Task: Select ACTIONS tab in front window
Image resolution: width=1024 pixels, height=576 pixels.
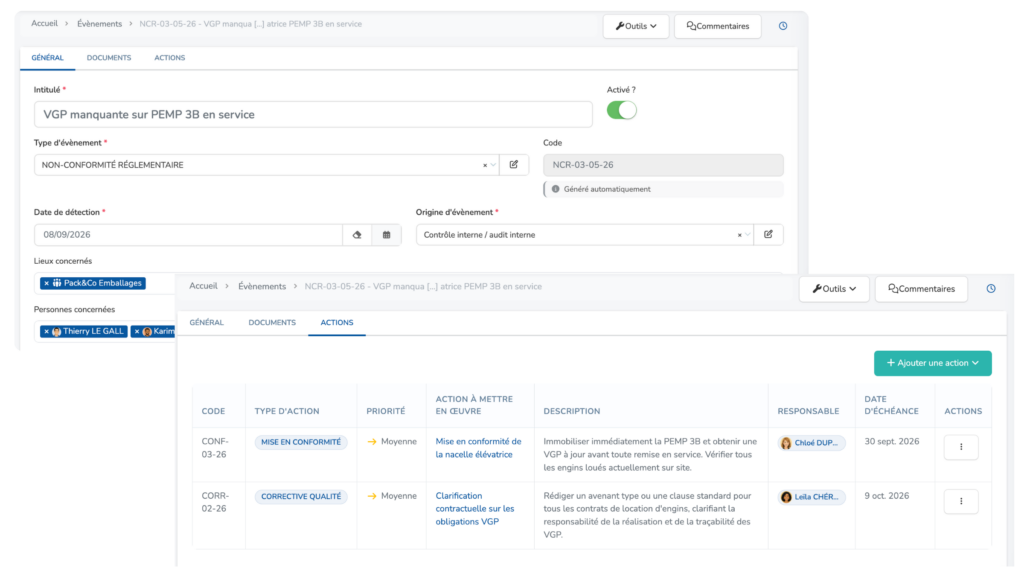Action: (x=337, y=323)
